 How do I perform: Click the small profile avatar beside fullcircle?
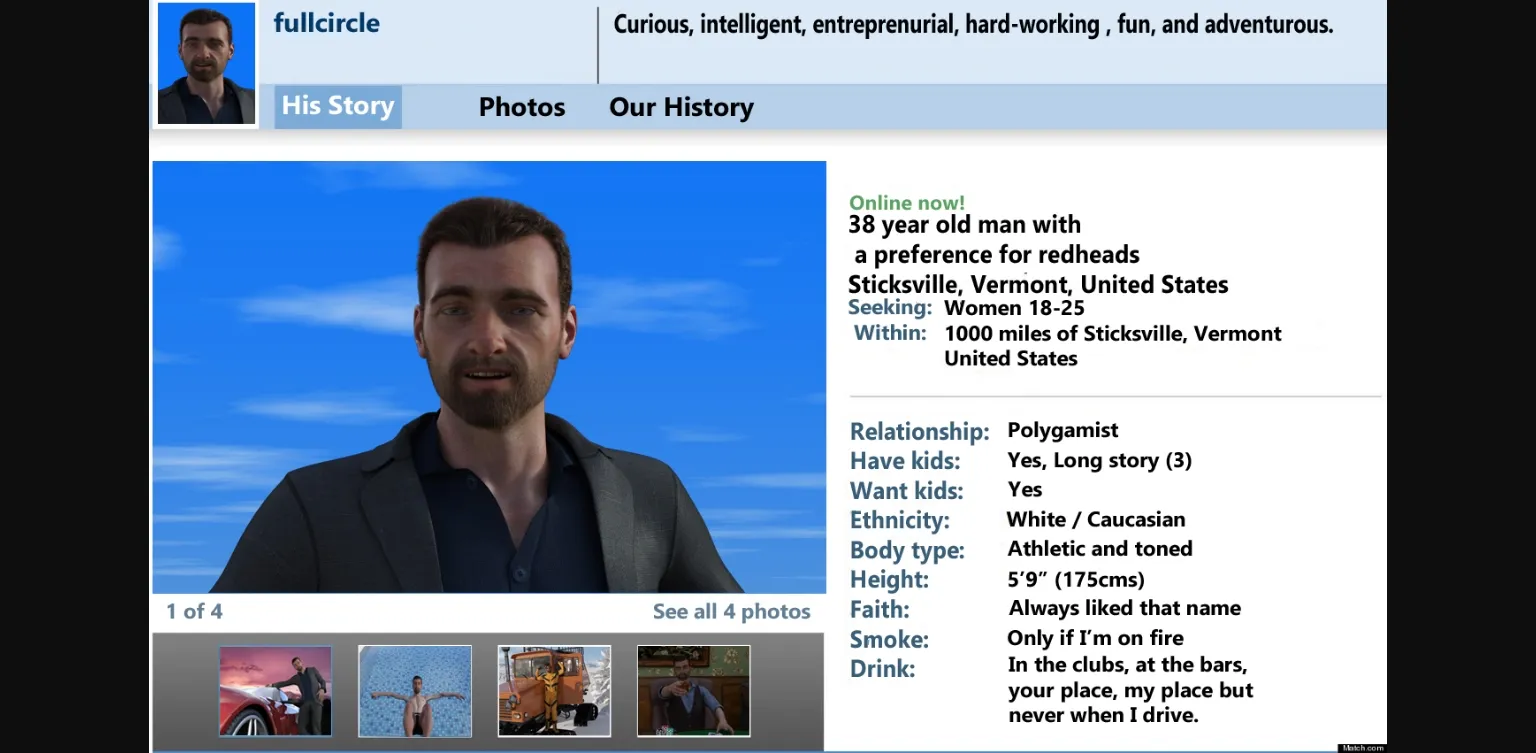coord(206,65)
